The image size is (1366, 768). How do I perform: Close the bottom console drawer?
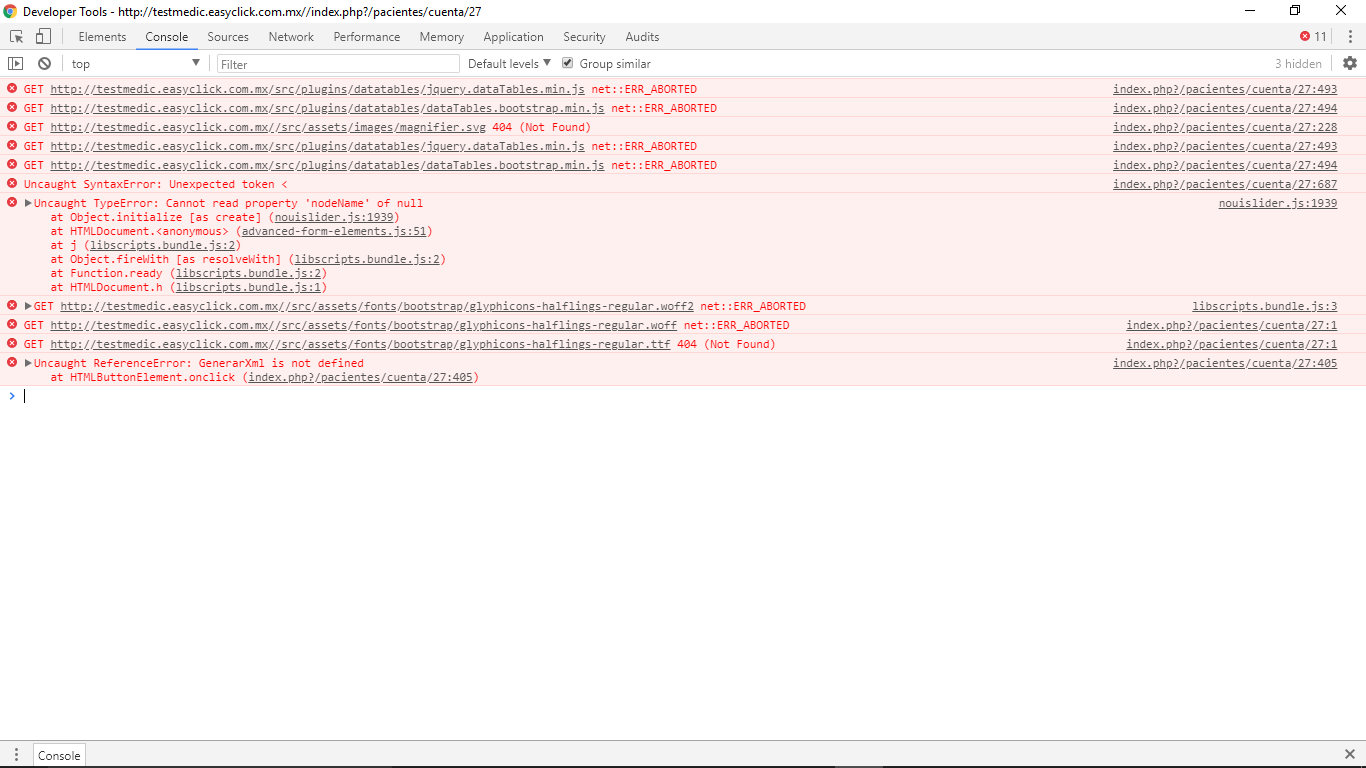pos(1350,754)
